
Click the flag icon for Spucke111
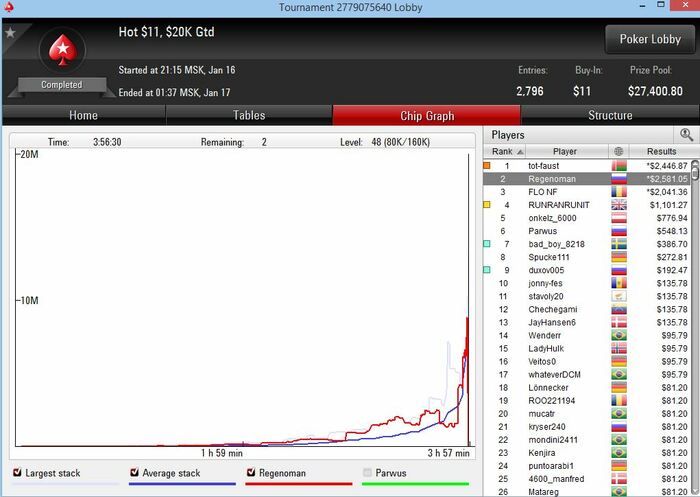619,257
